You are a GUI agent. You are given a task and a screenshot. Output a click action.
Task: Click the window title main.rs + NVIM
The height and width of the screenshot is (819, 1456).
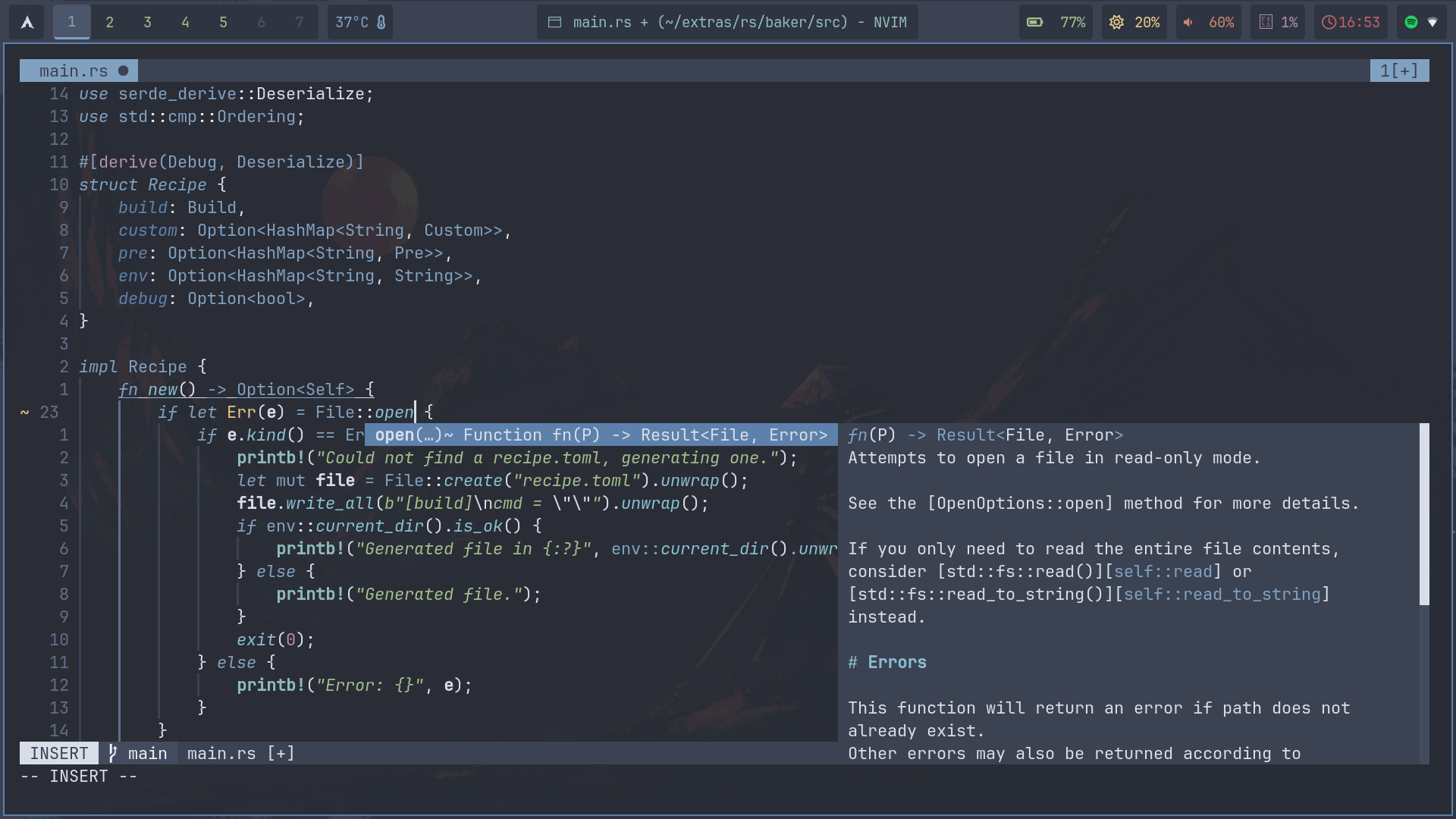[x=739, y=22]
